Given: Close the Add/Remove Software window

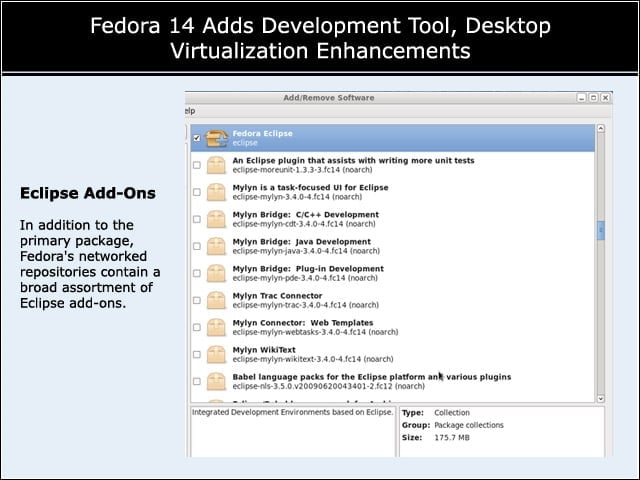Looking at the screenshot, I should pos(605,98).
